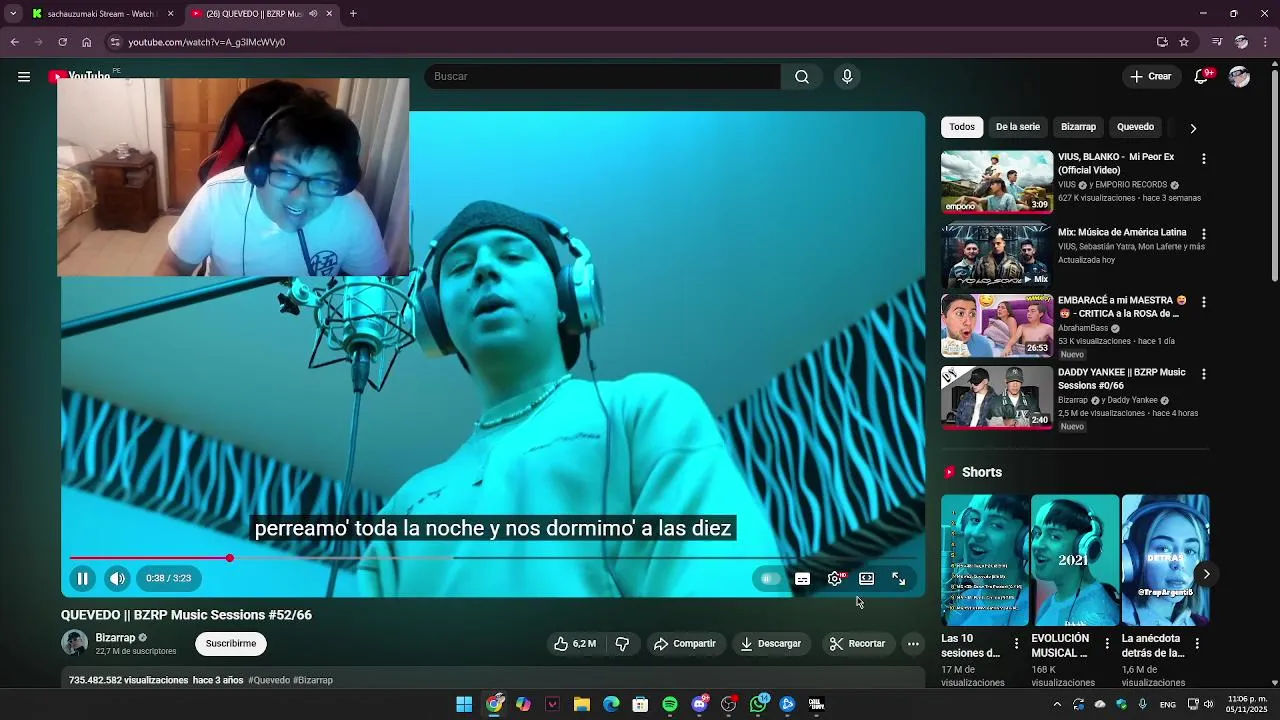Open options for Mi Peor Ex video

[1203, 159]
